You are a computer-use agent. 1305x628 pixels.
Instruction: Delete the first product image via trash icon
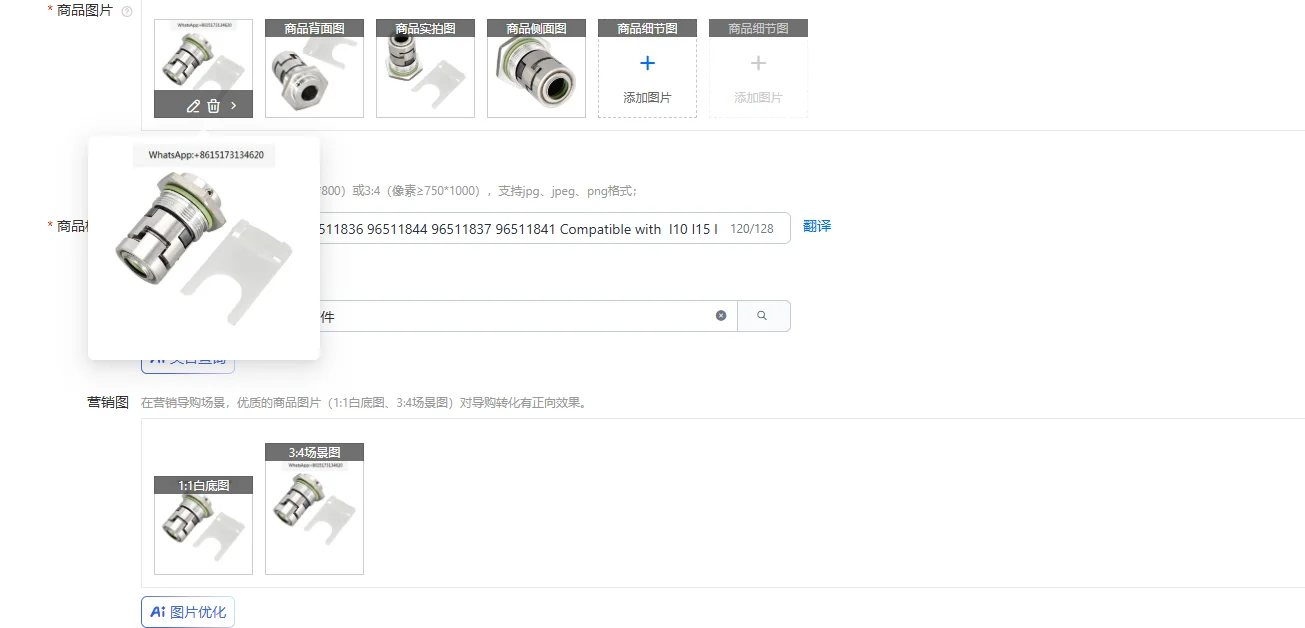(213, 106)
